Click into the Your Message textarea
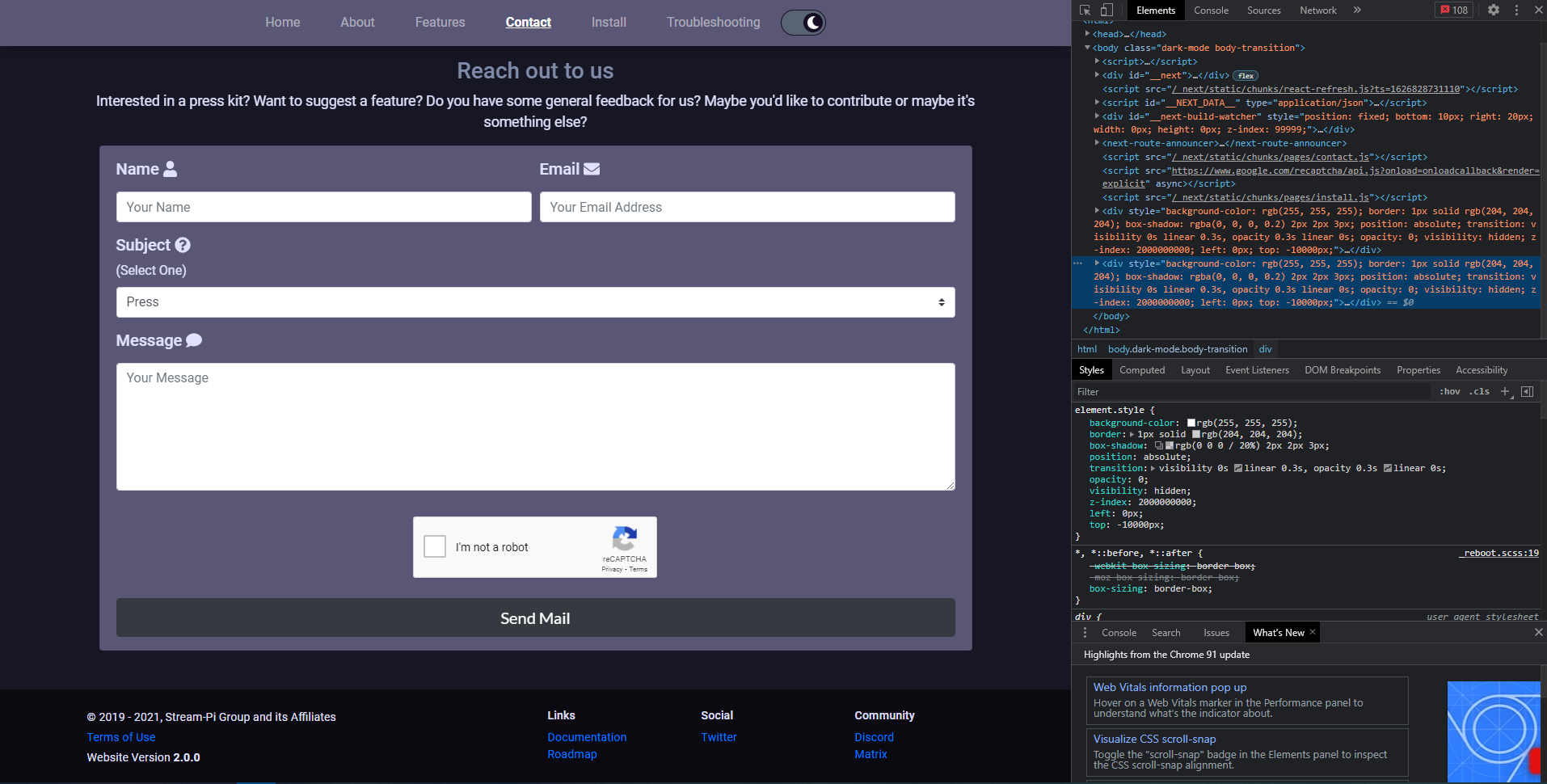Image resolution: width=1547 pixels, height=784 pixels. pyautogui.click(x=535, y=427)
